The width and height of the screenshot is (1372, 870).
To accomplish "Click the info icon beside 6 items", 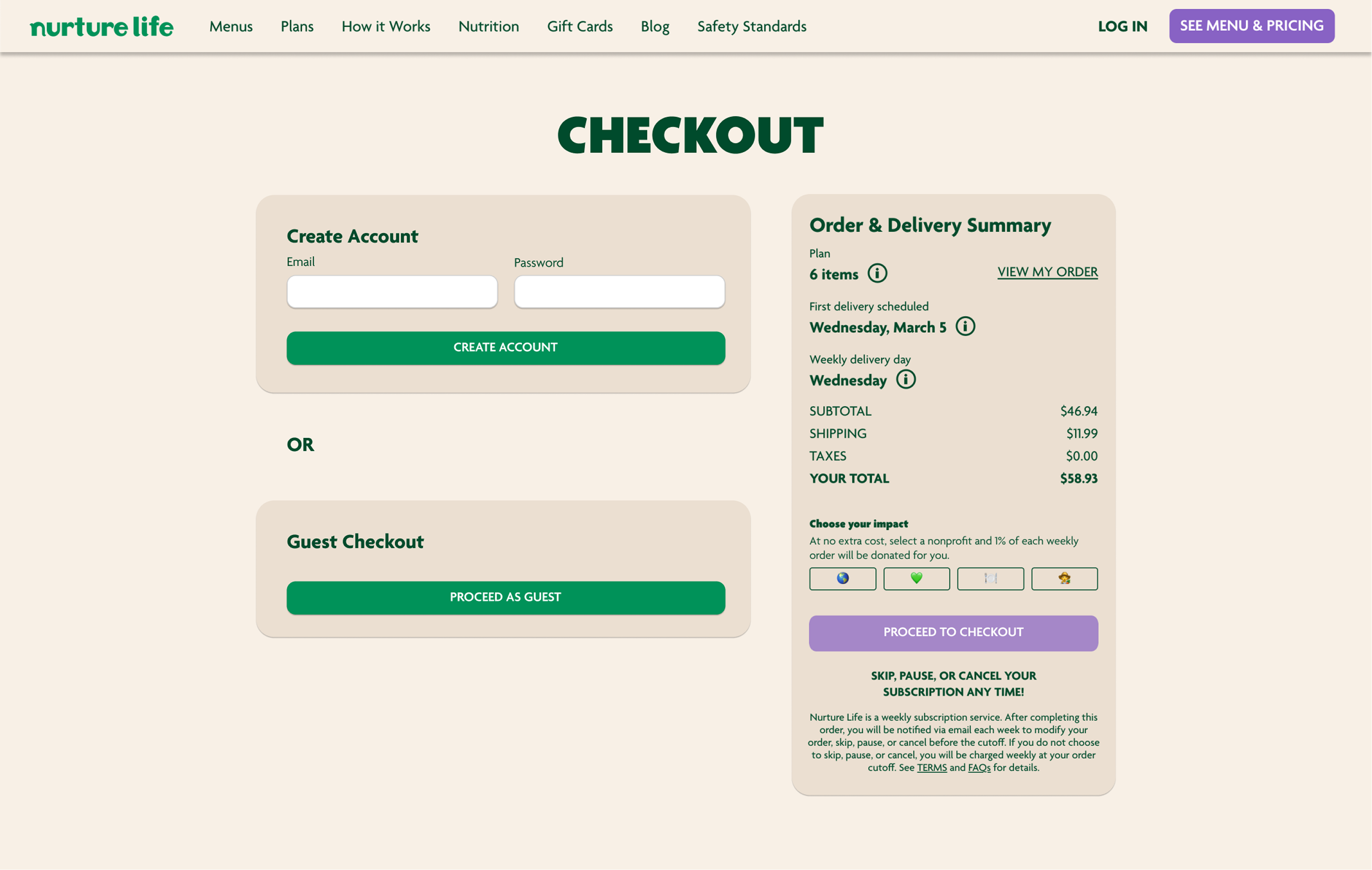I will [x=877, y=274].
